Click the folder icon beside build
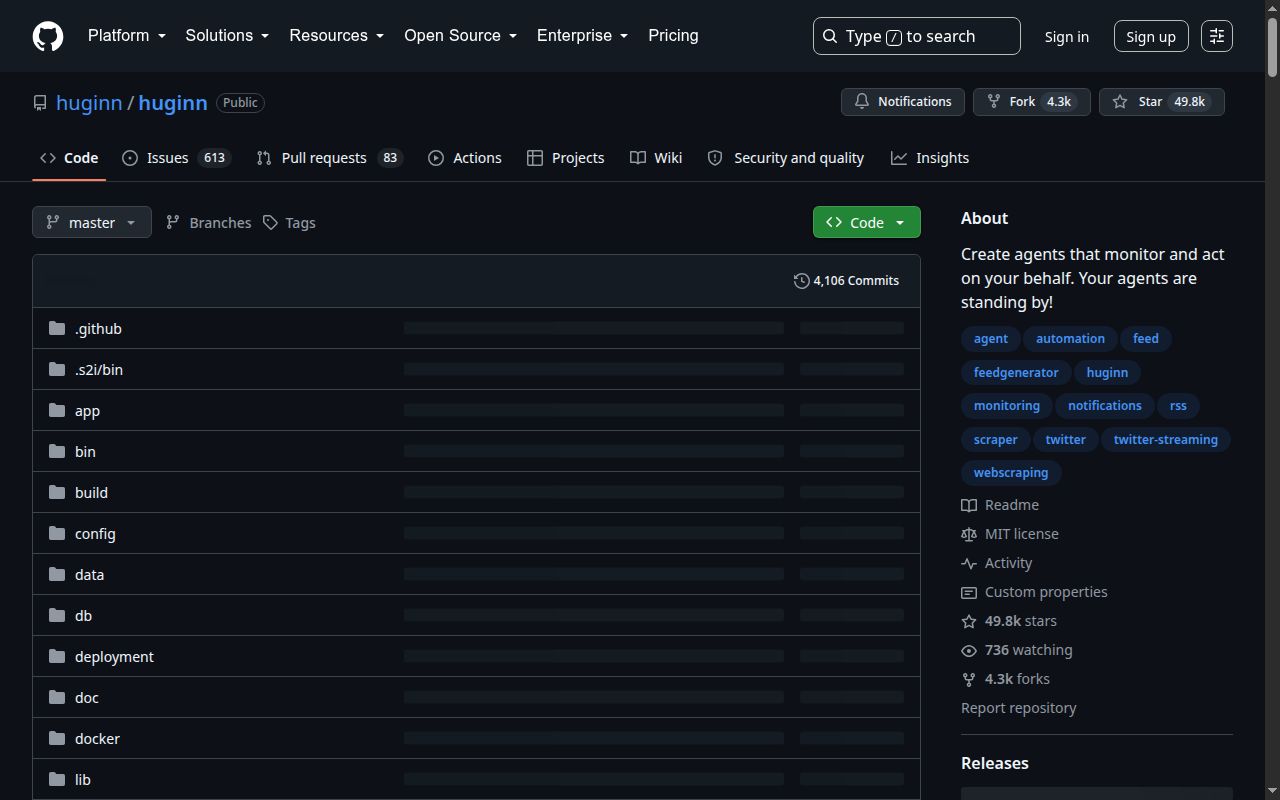Image resolution: width=1280 pixels, height=800 pixels. (57, 492)
